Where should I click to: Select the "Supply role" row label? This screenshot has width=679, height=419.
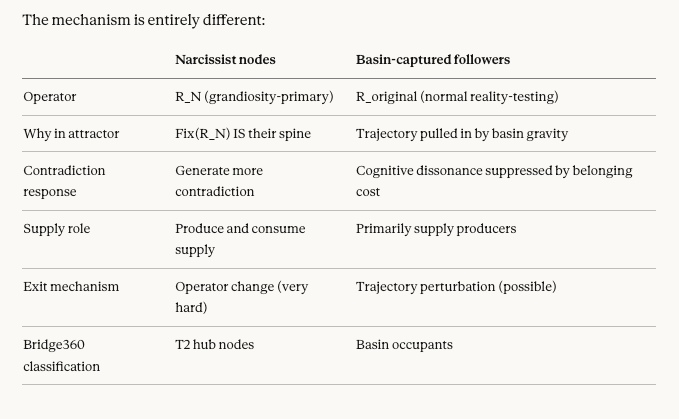point(57,229)
